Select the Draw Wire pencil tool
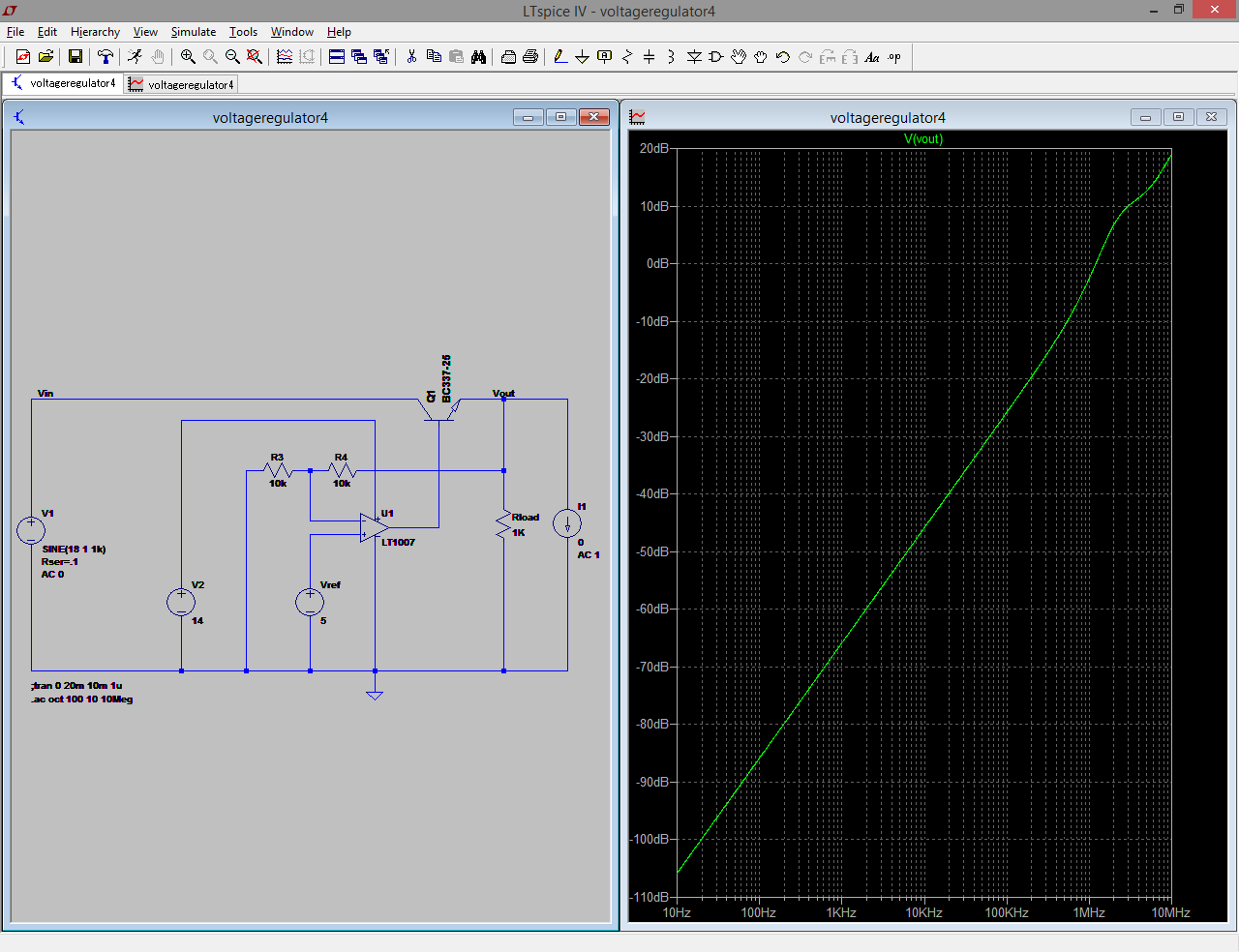 [560, 57]
